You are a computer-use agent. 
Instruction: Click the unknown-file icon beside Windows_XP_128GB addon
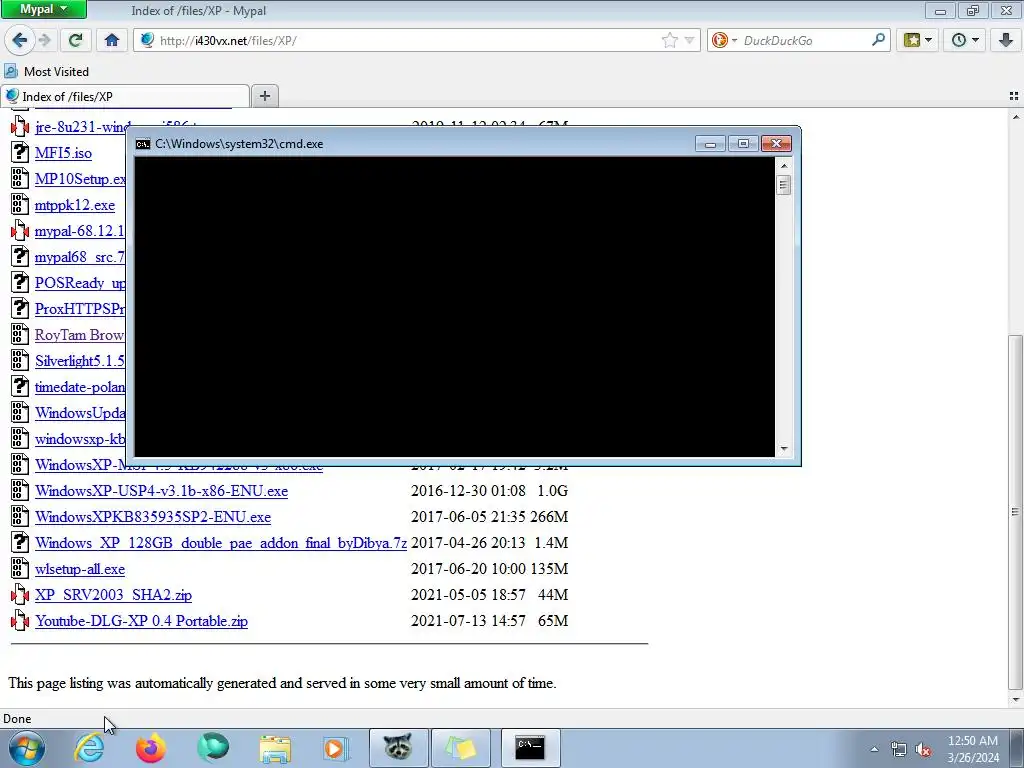(x=20, y=542)
